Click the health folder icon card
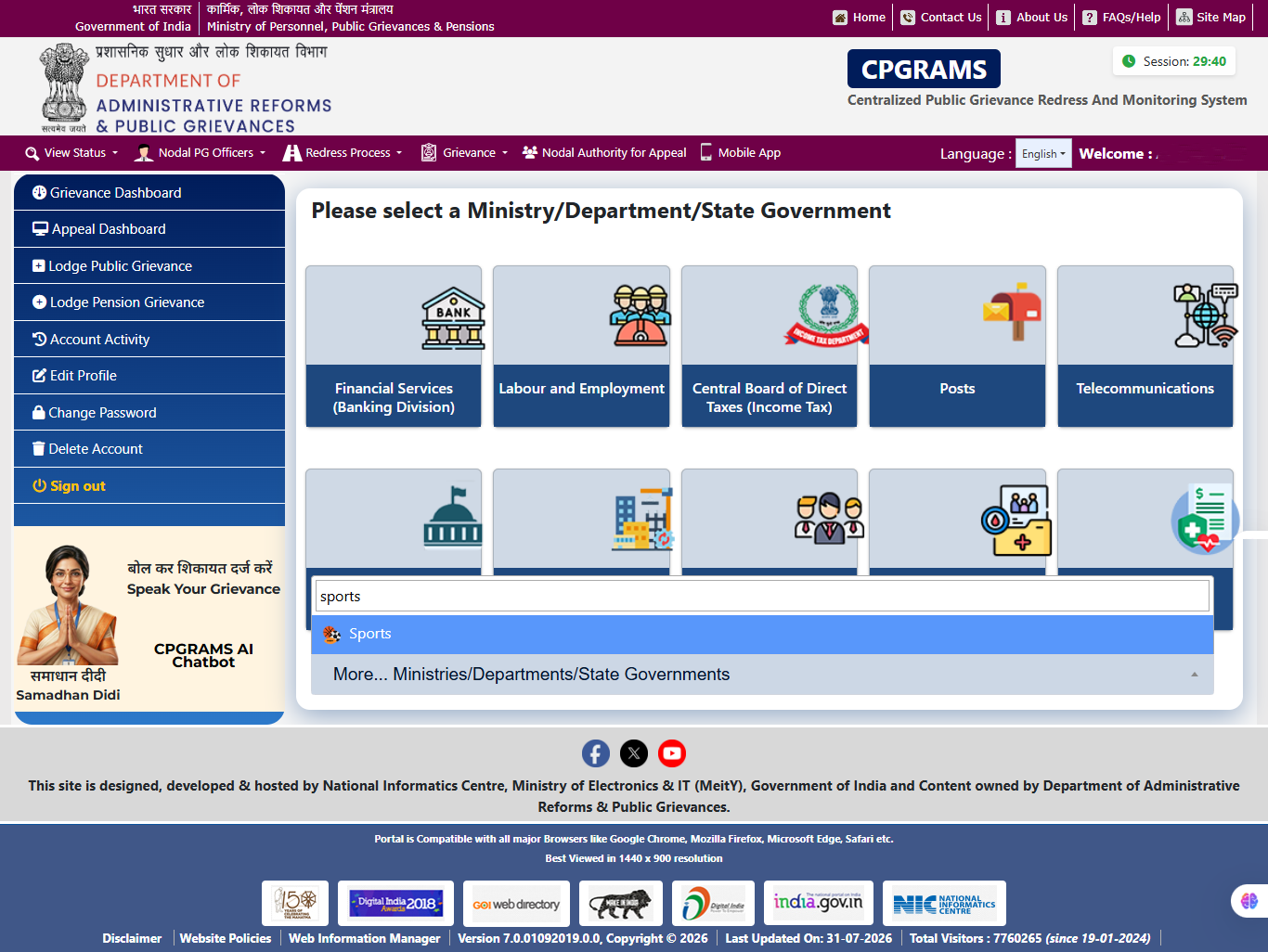 click(957, 521)
